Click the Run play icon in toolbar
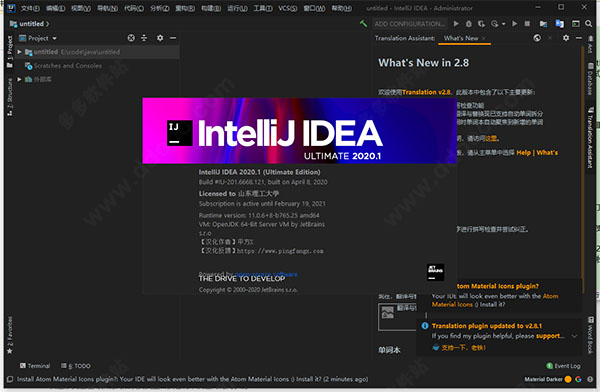This screenshot has height=392, width=600. [456, 24]
